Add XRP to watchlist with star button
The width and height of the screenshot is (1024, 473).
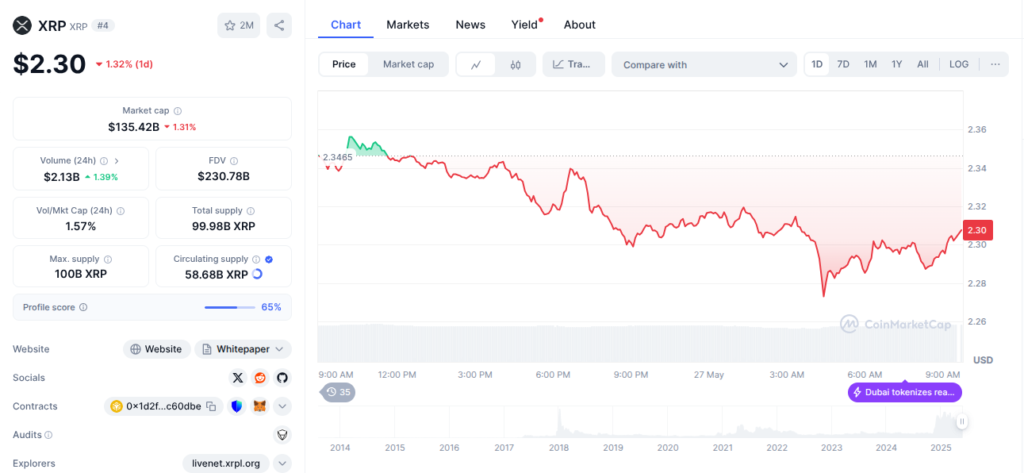[x=238, y=25]
